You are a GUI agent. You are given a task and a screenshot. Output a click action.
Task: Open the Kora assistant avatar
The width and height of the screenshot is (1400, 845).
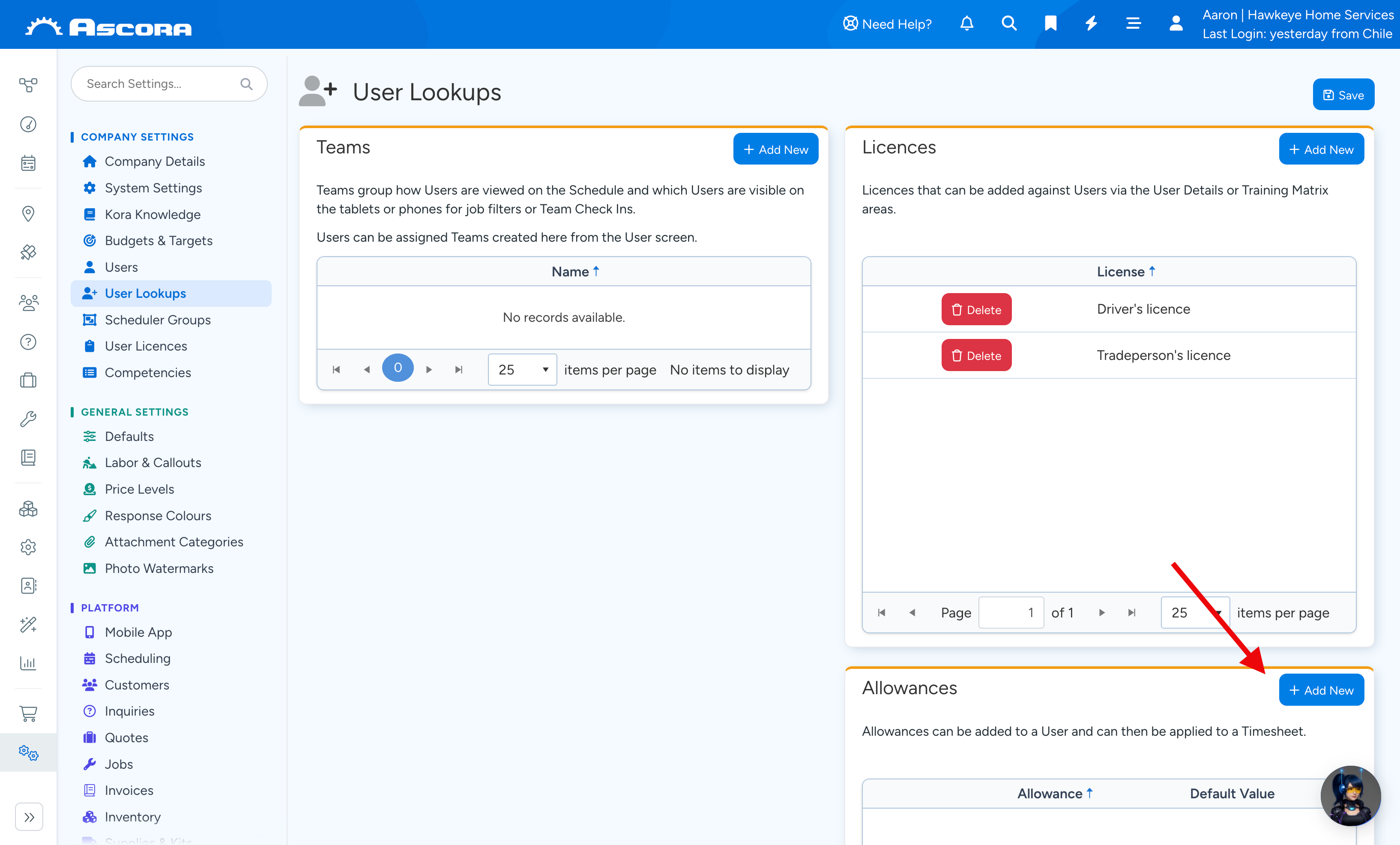pyautogui.click(x=1350, y=796)
